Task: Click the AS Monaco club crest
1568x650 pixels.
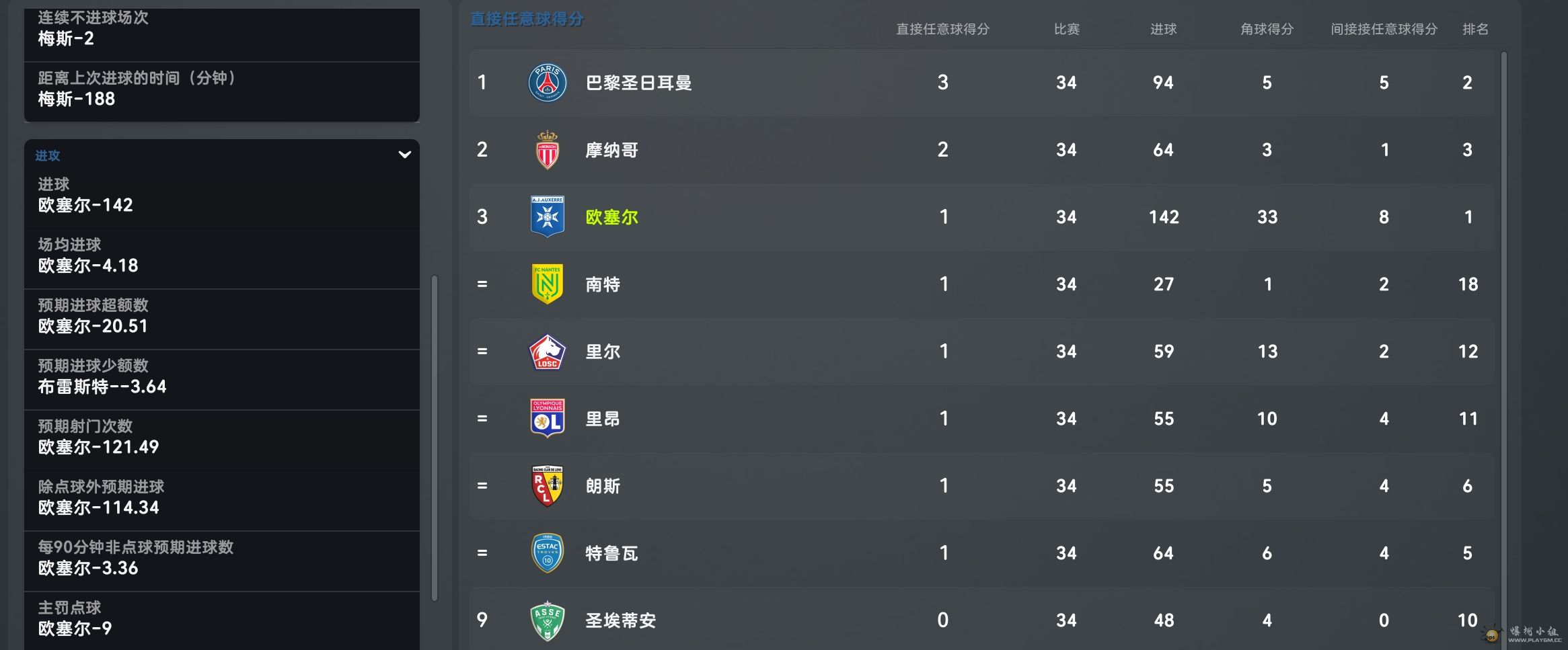Action: click(548, 150)
